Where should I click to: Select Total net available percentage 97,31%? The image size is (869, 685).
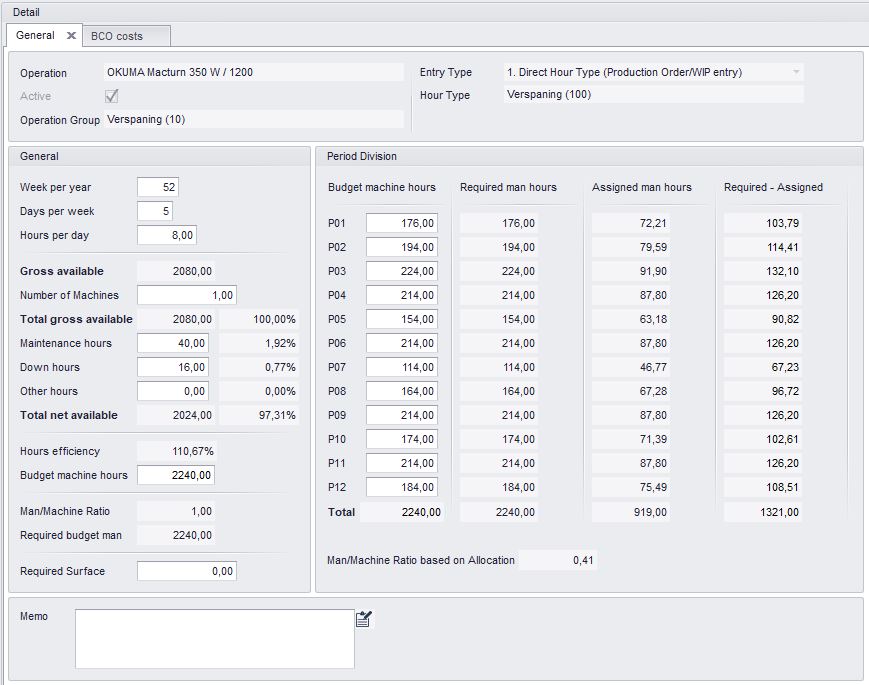(259, 415)
